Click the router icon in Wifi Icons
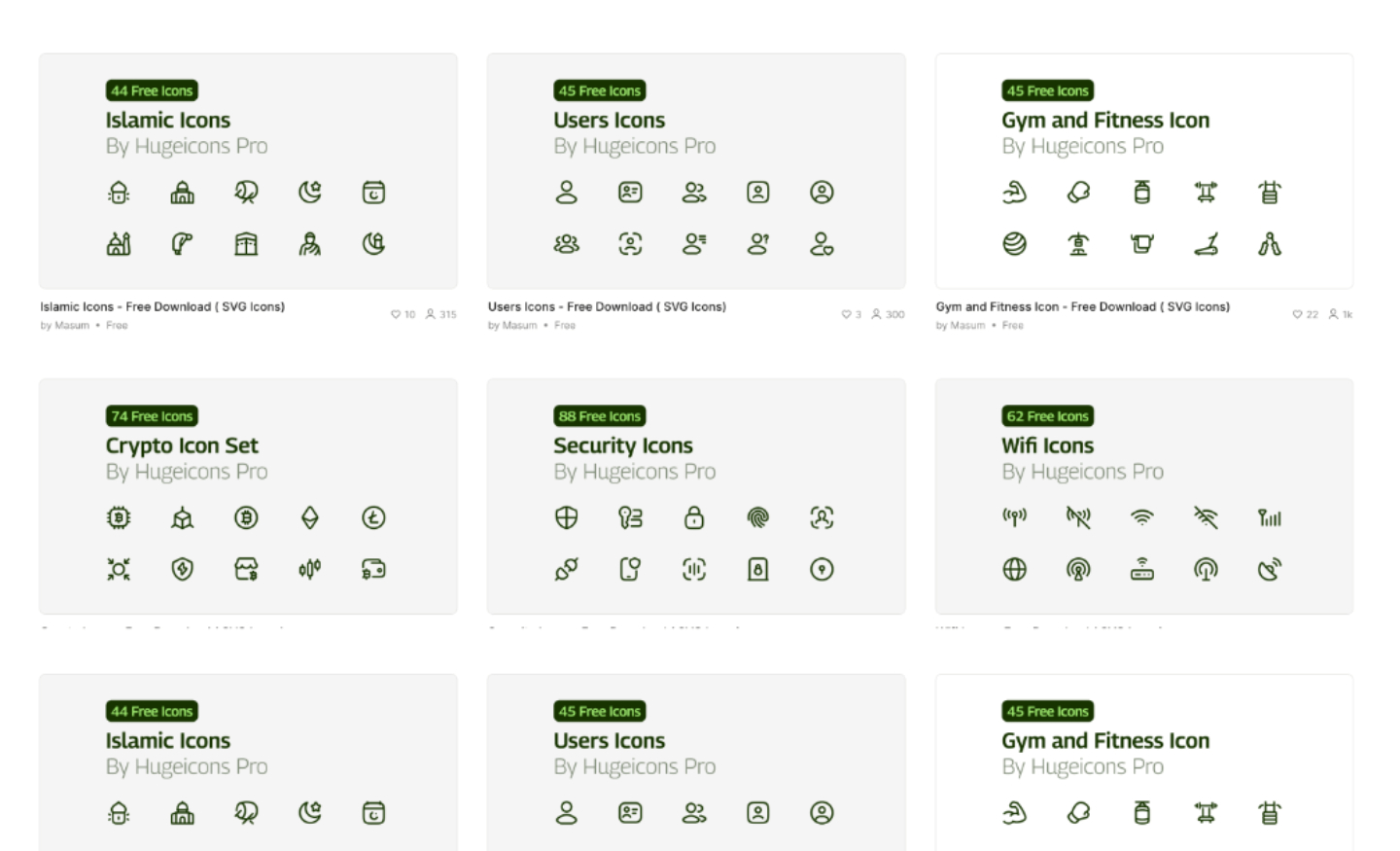 pyautogui.click(x=1142, y=569)
